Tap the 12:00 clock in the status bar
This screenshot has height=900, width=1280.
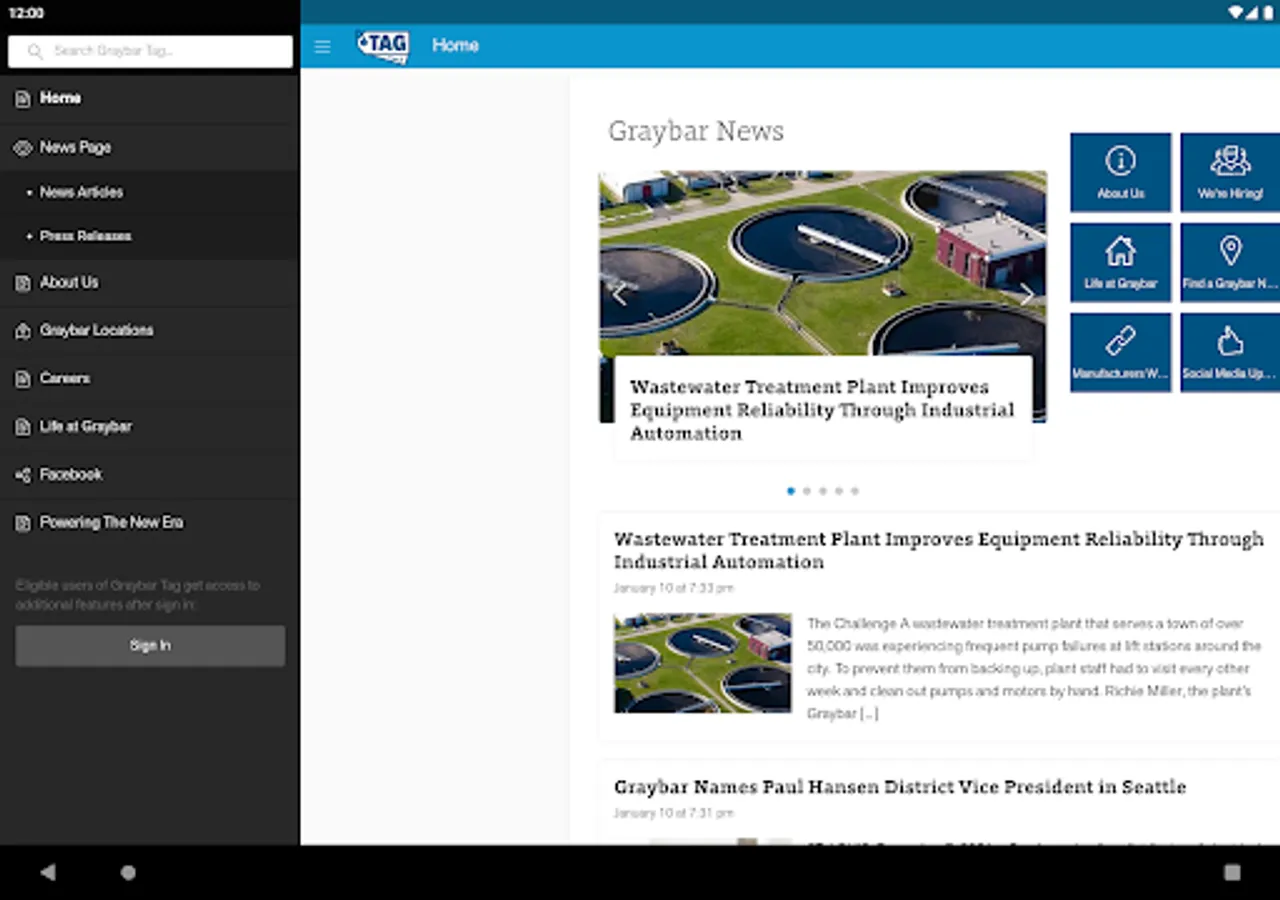point(27,13)
